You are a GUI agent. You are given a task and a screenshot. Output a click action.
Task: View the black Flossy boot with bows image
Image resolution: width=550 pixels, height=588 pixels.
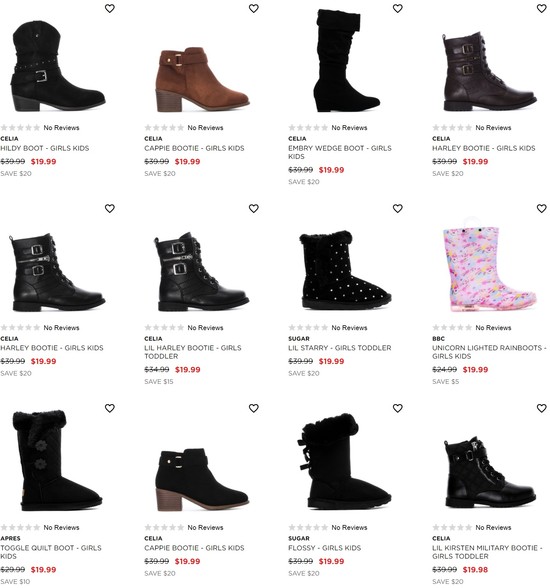(344, 461)
